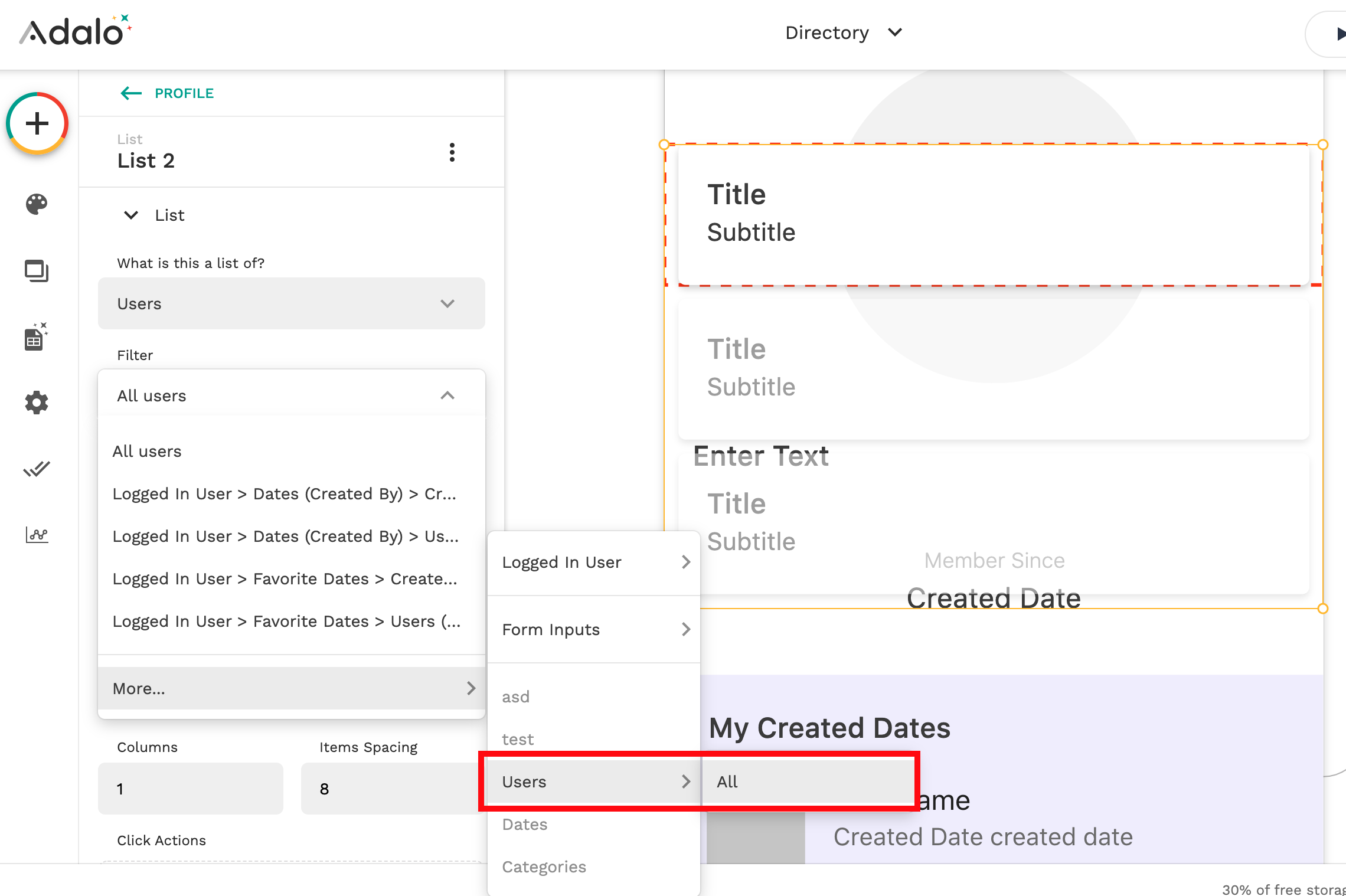This screenshot has height=896, width=1346.
Task: Select All from the Users submenu
Action: [807, 781]
